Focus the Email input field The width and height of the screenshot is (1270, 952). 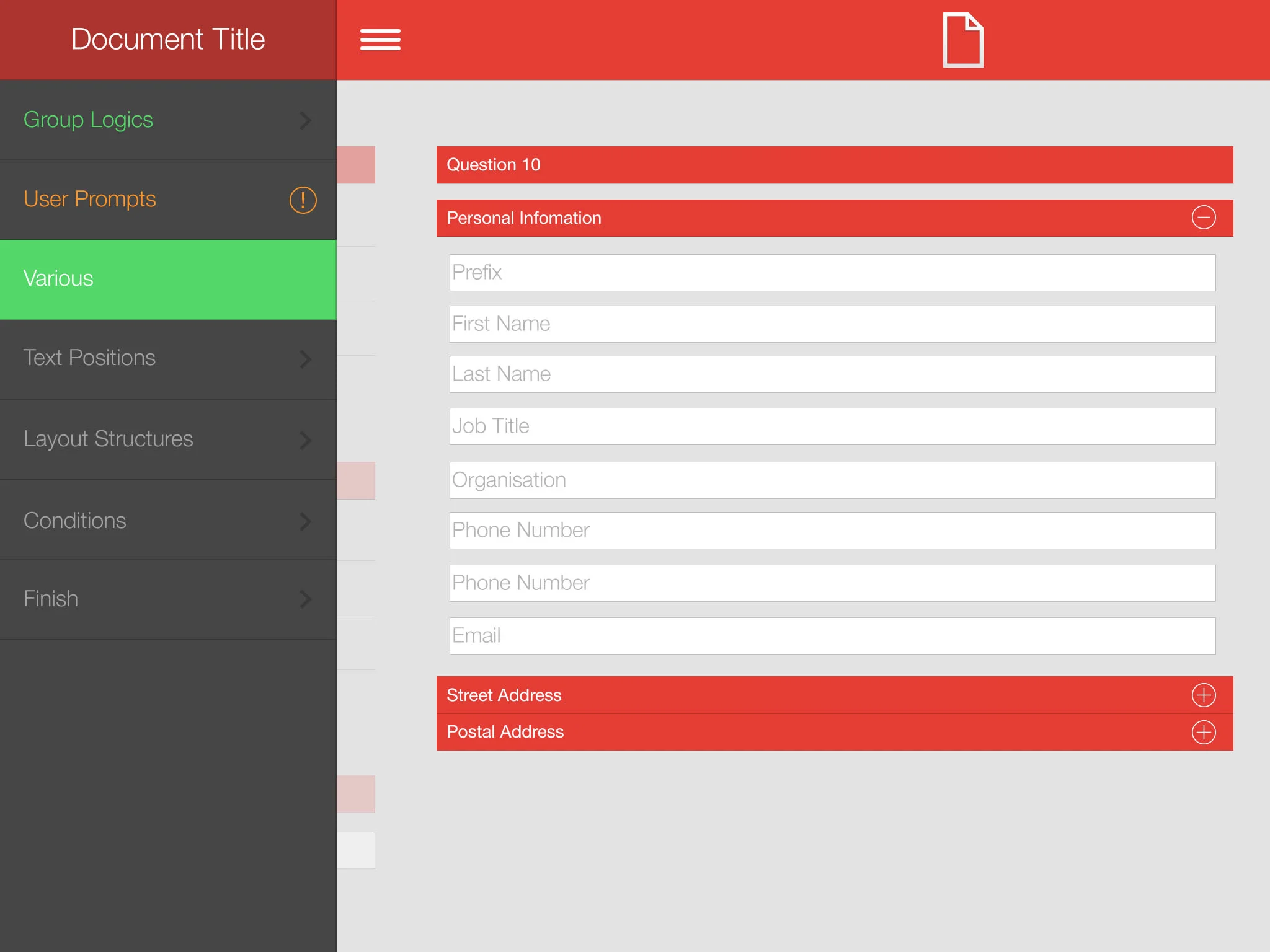click(832, 636)
